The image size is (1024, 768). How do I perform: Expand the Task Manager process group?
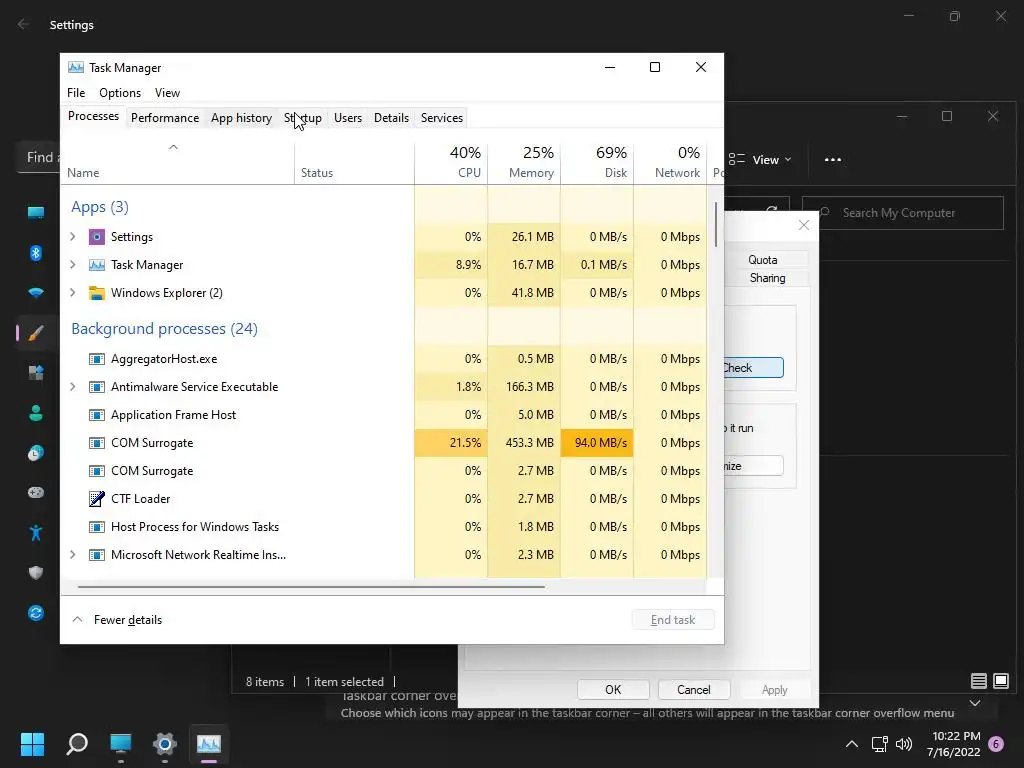click(x=72, y=265)
